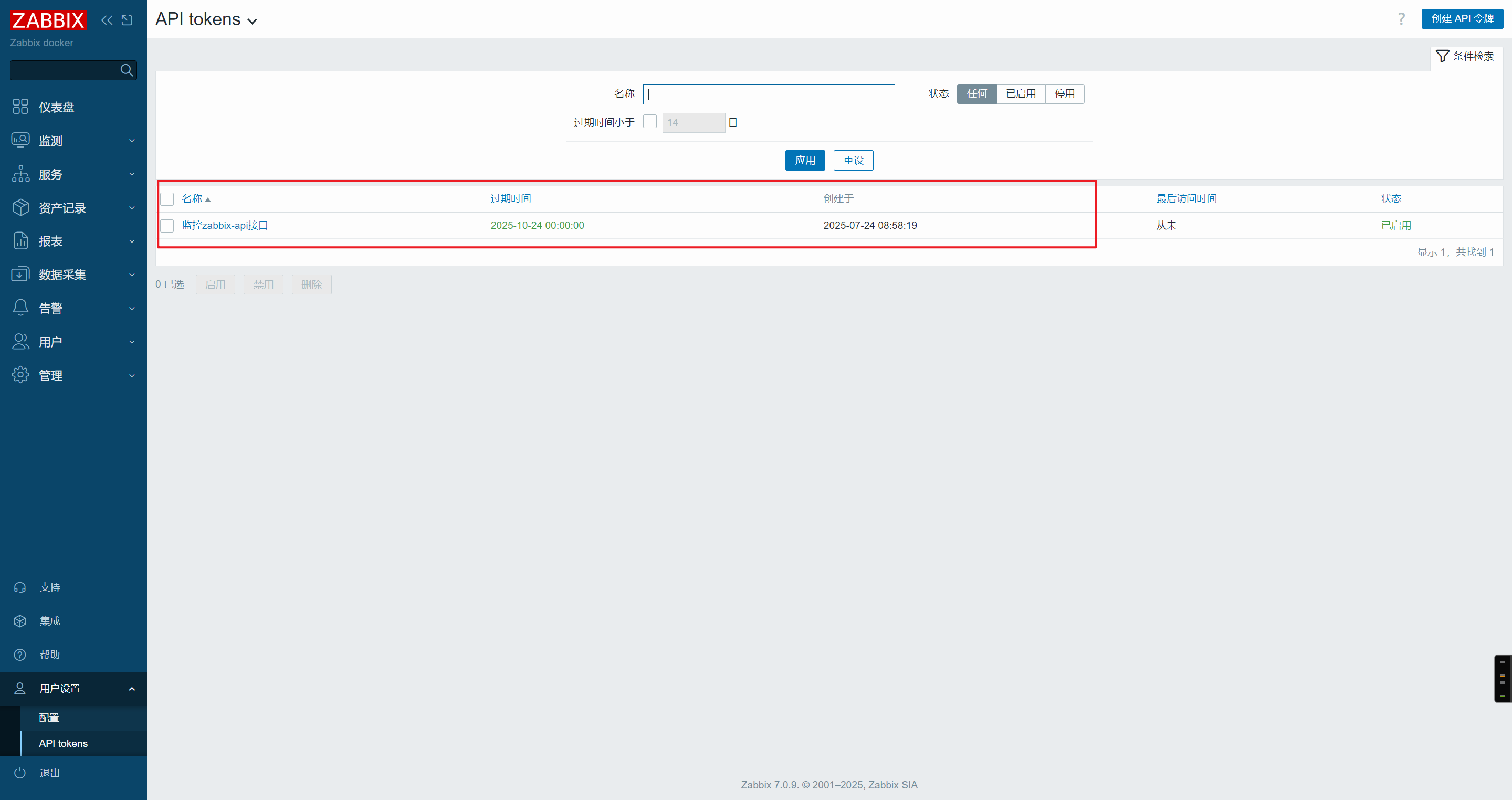1512x800 pixels.
Task: Click the 管理 administration gear icon
Action: 20,375
